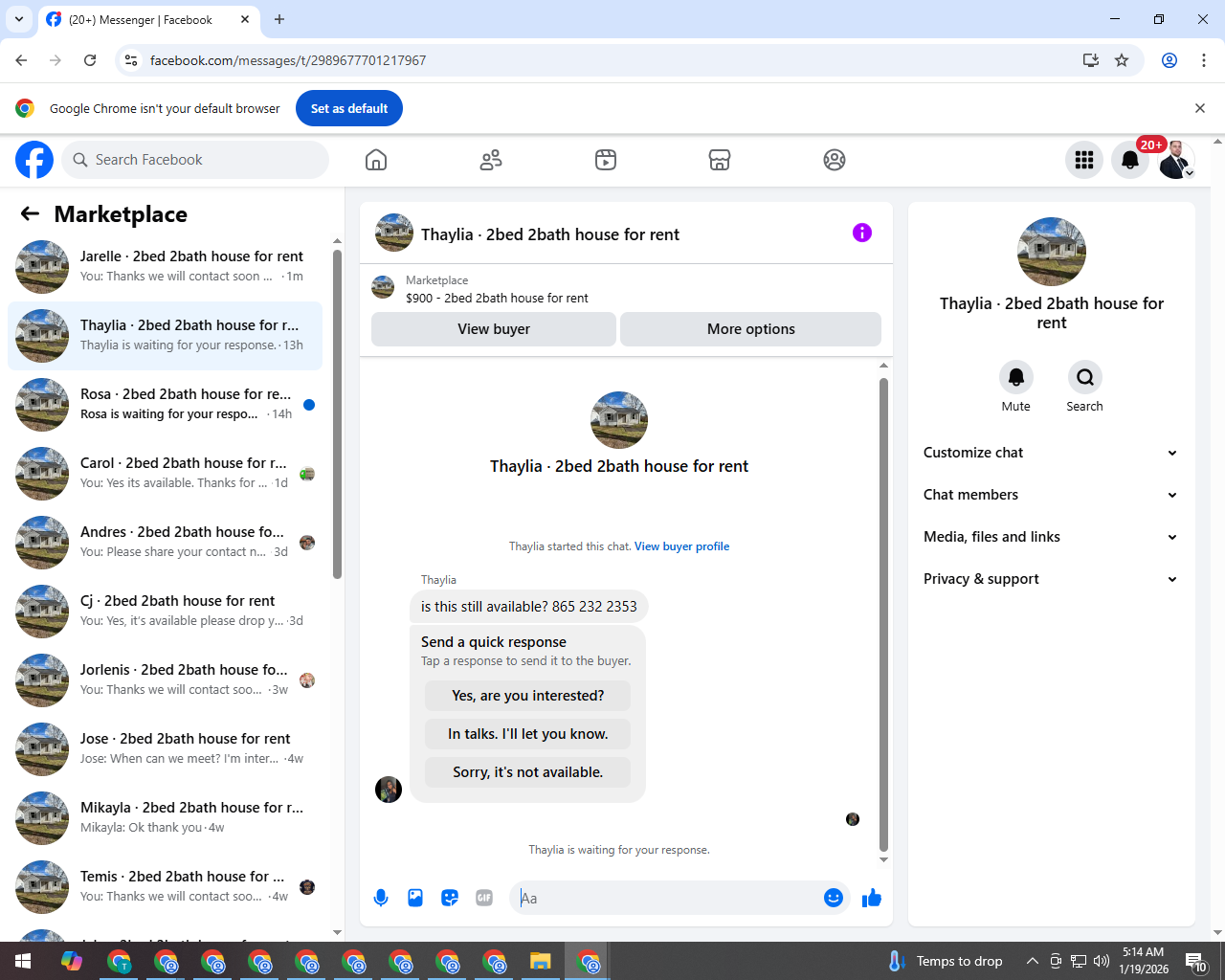Open Jarelle's 2bed 2bath conversation
Screen dimensions: 1225x980
[166, 267]
